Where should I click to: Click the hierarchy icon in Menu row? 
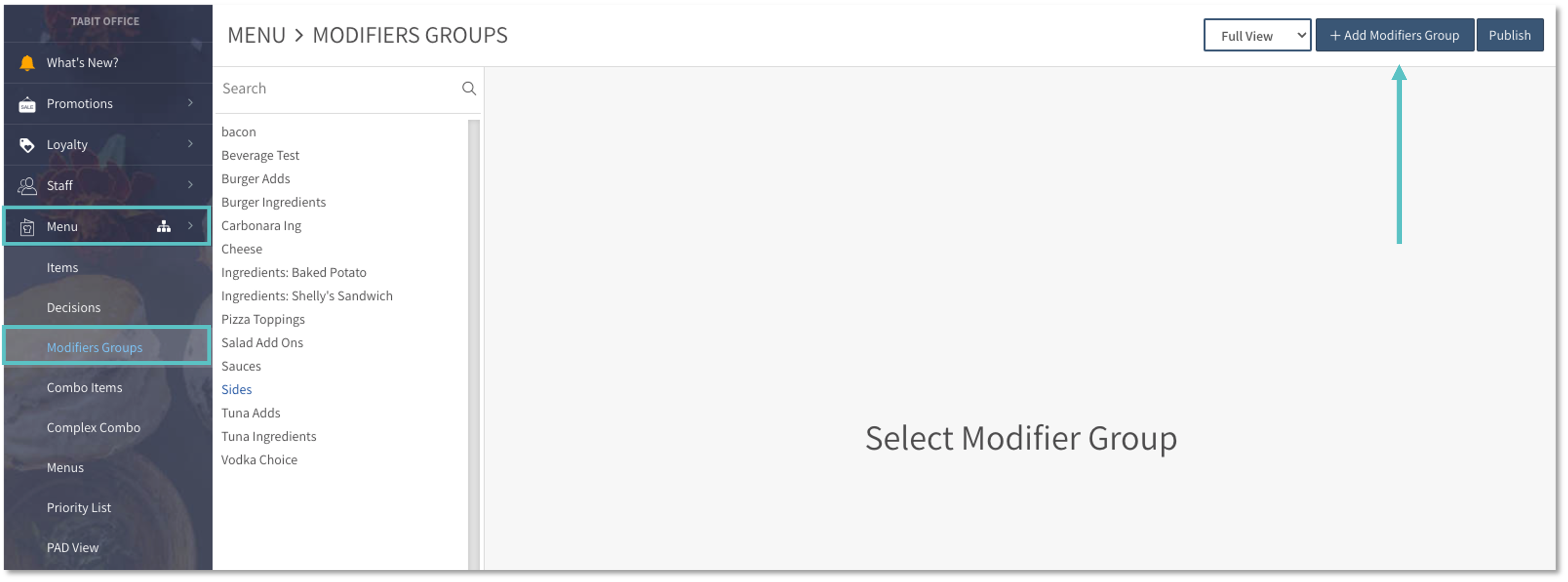(x=164, y=226)
